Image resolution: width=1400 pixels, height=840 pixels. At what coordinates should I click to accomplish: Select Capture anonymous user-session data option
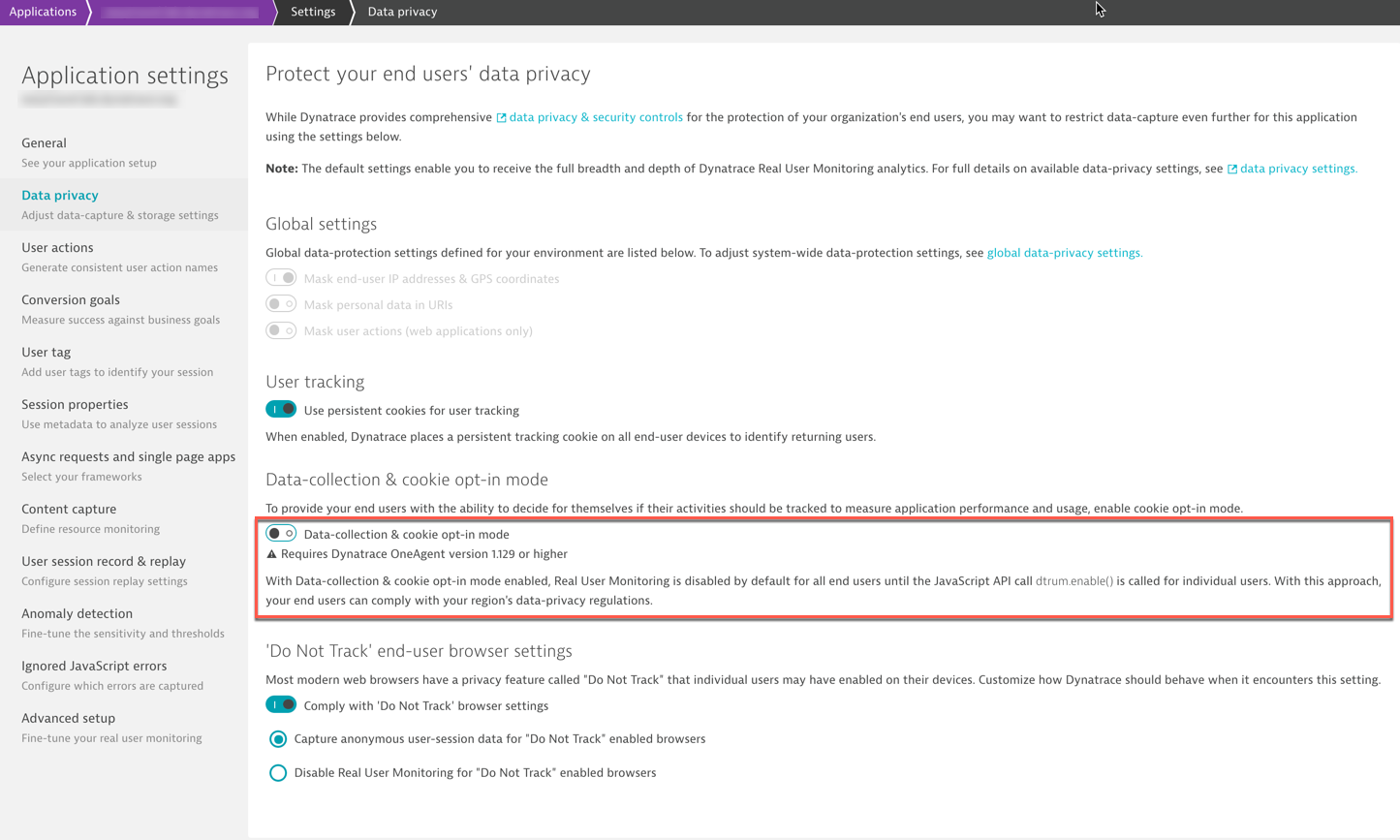[x=278, y=739]
